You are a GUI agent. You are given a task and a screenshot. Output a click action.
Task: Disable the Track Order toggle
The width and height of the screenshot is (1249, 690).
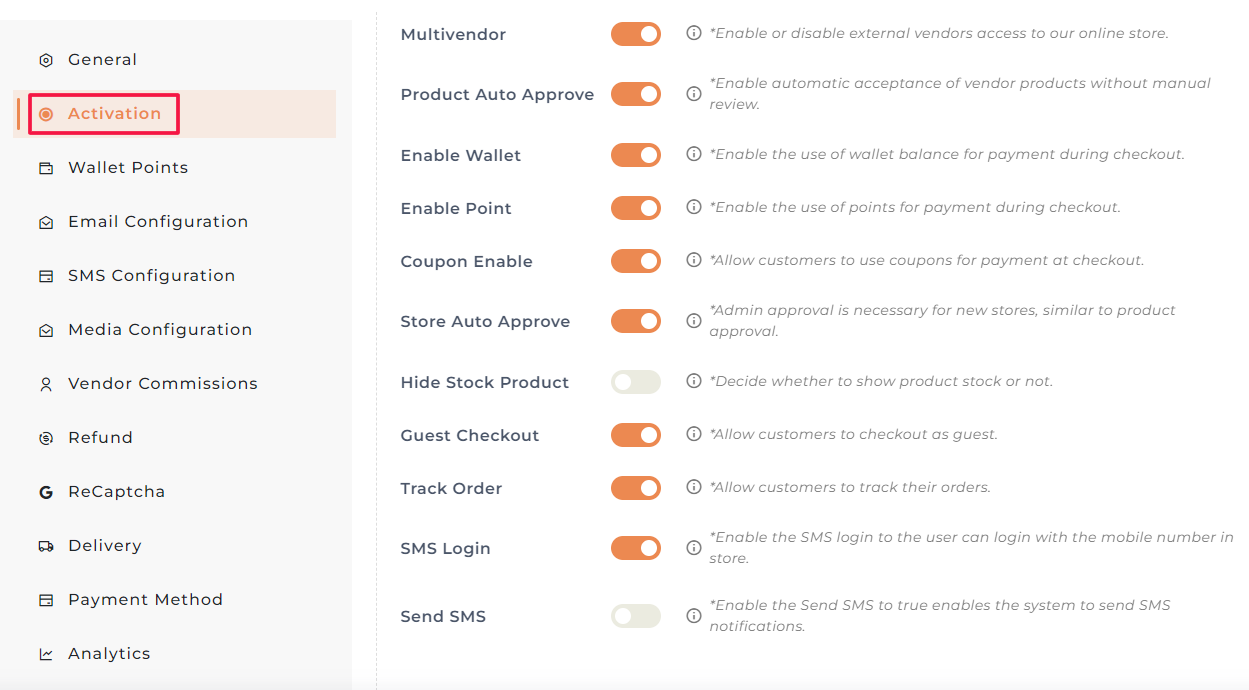tap(636, 488)
